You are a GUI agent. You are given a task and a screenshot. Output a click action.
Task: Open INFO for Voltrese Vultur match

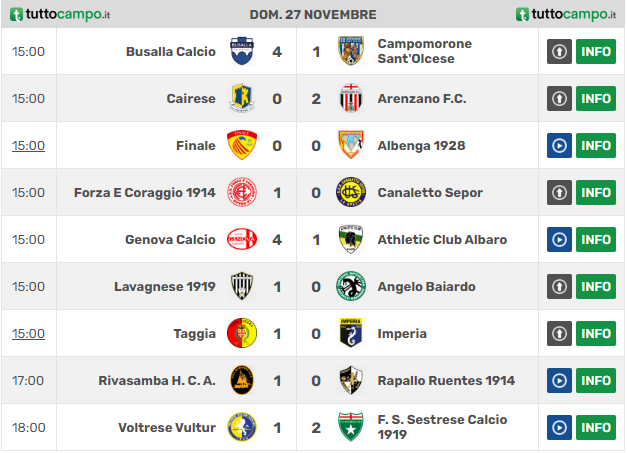596,427
